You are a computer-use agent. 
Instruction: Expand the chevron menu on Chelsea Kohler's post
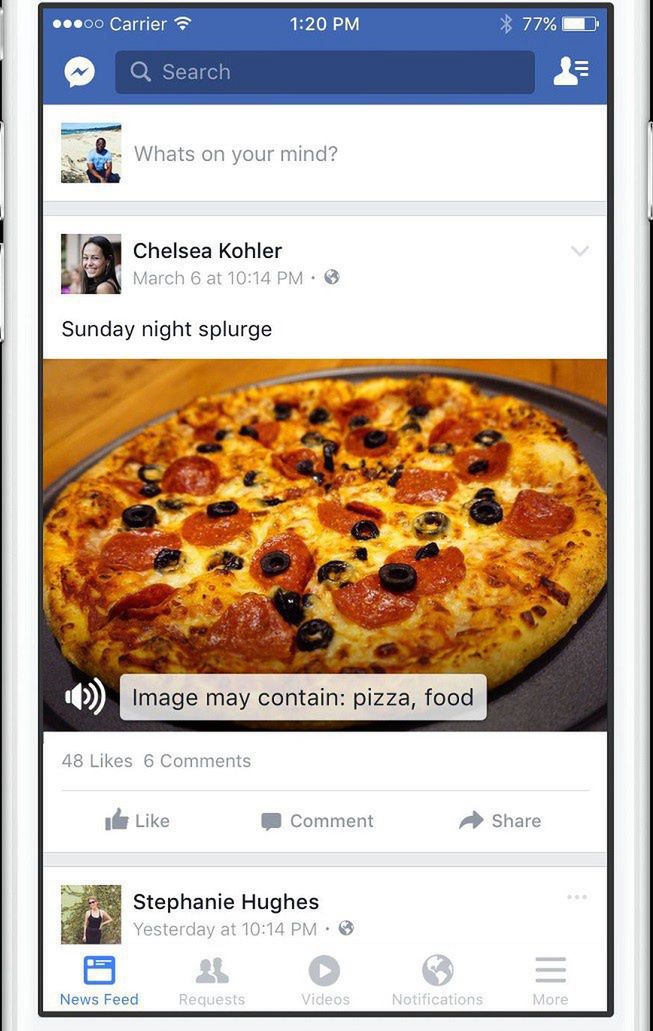pos(579,251)
